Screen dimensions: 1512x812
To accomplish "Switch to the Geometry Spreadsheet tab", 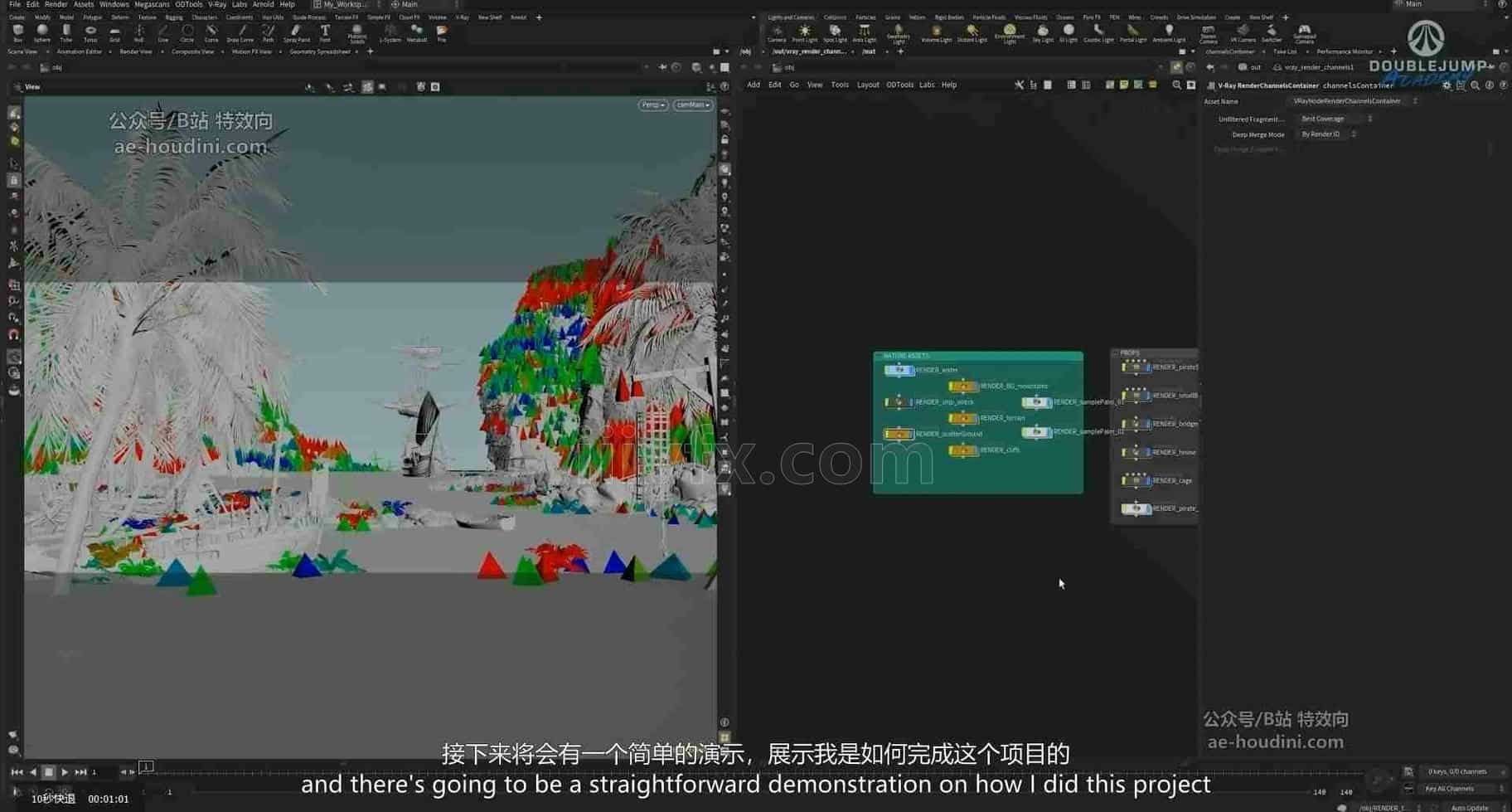I will click(320, 51).
